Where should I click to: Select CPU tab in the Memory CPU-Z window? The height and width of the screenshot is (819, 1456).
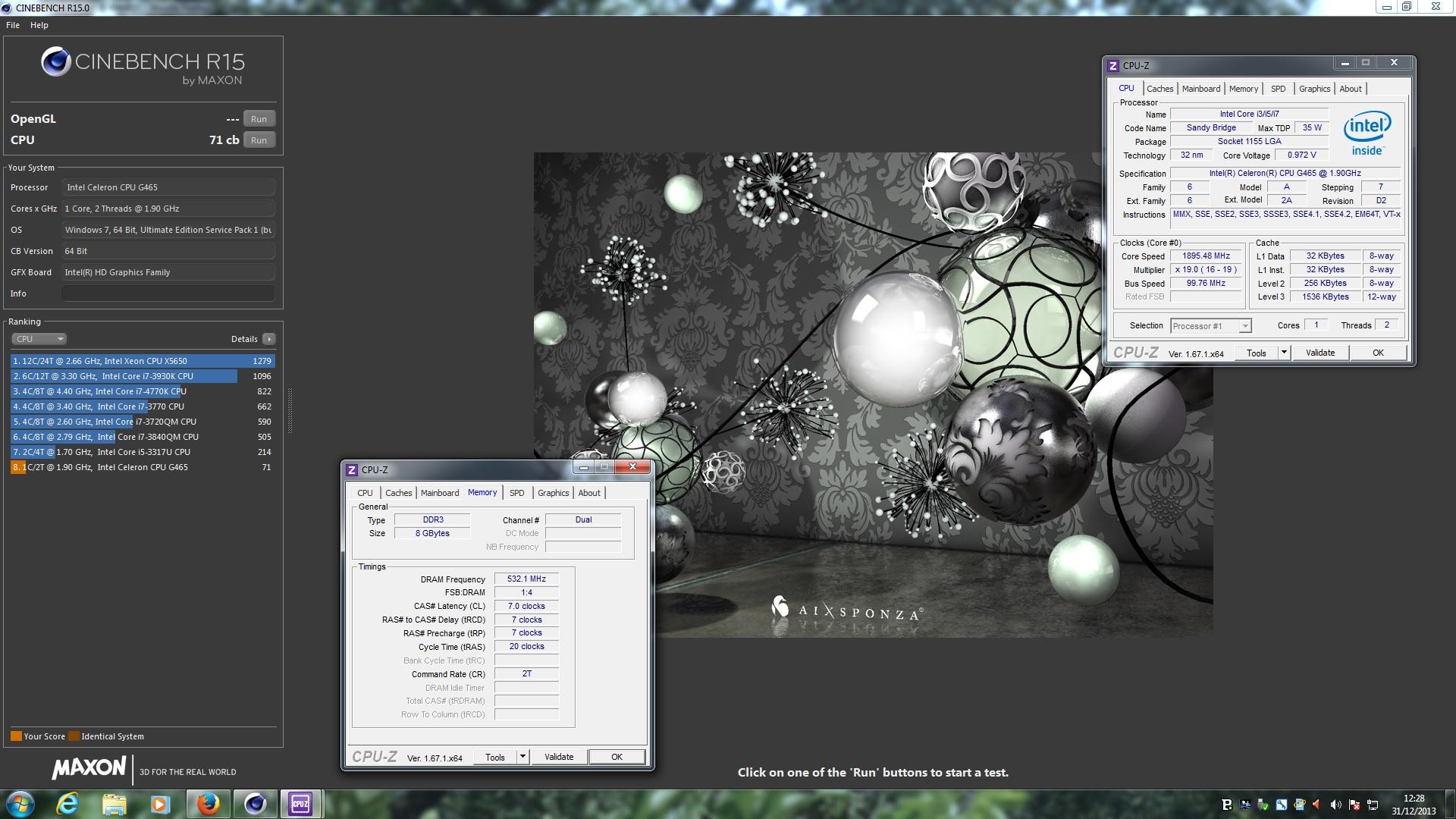click(x=365, y=493)
